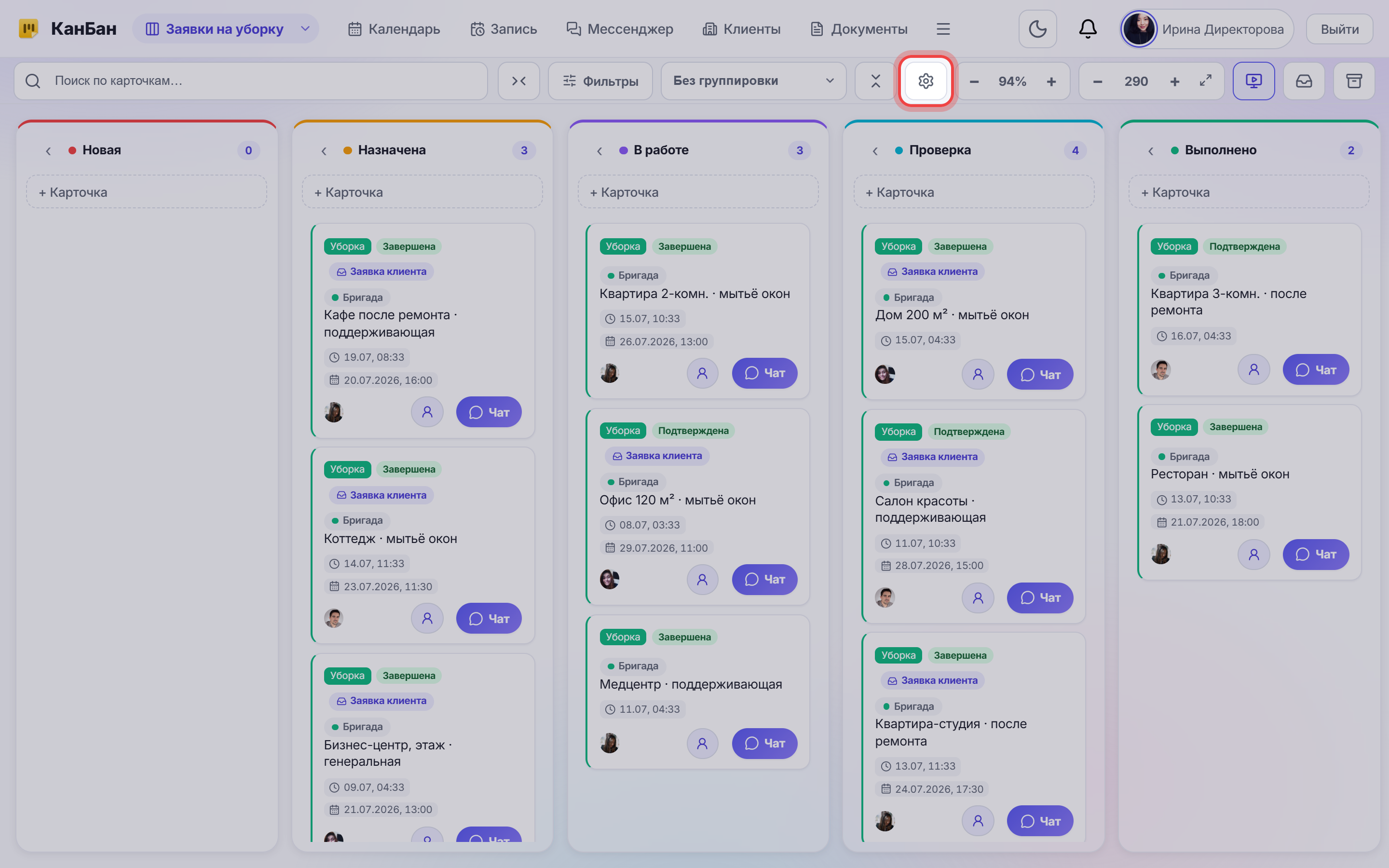
Task: Open the archive box icon
Action: (1354, 81)
